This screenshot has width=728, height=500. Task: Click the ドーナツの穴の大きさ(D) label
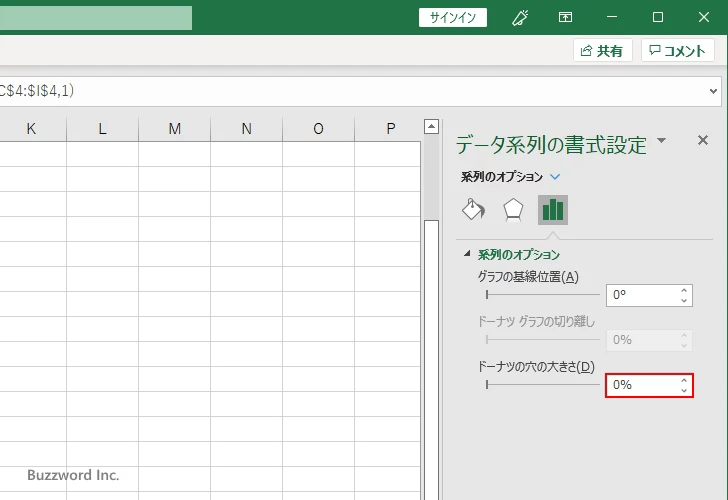(536, 367)
